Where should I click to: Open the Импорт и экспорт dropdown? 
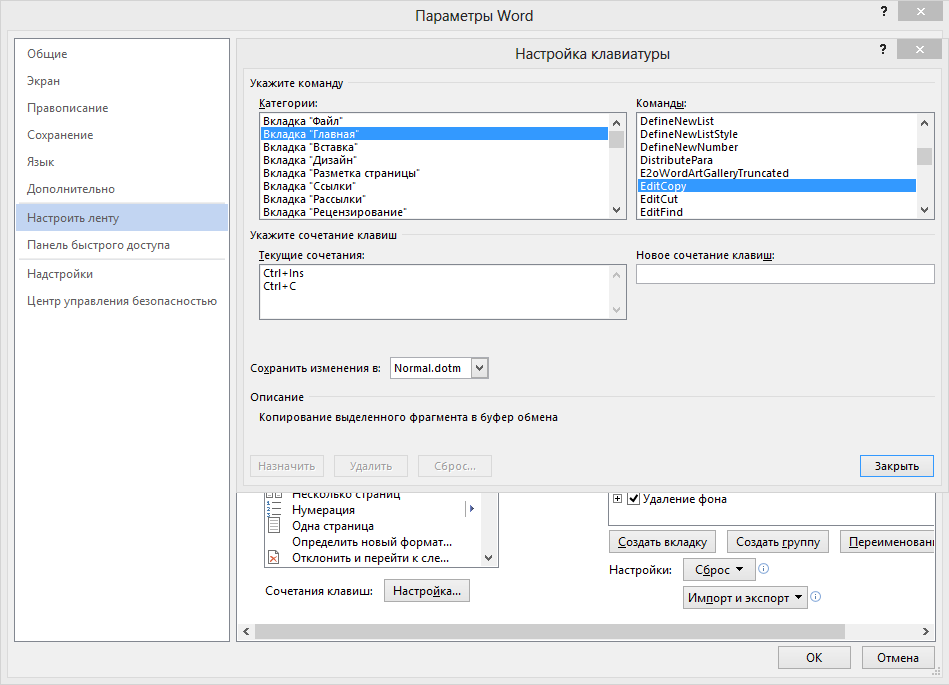(x=745, y=598)
